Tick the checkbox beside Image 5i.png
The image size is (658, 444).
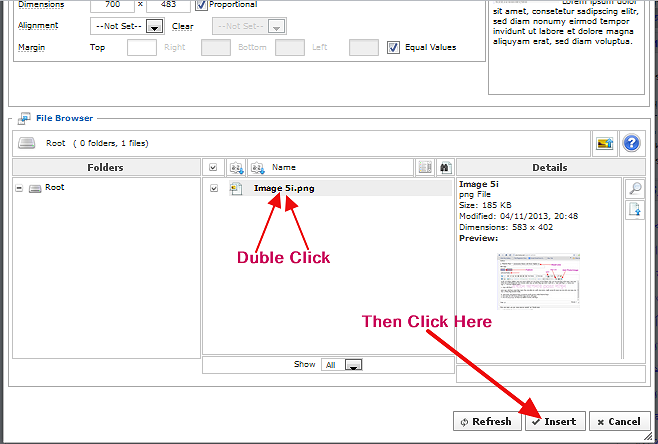pos(214,188)
